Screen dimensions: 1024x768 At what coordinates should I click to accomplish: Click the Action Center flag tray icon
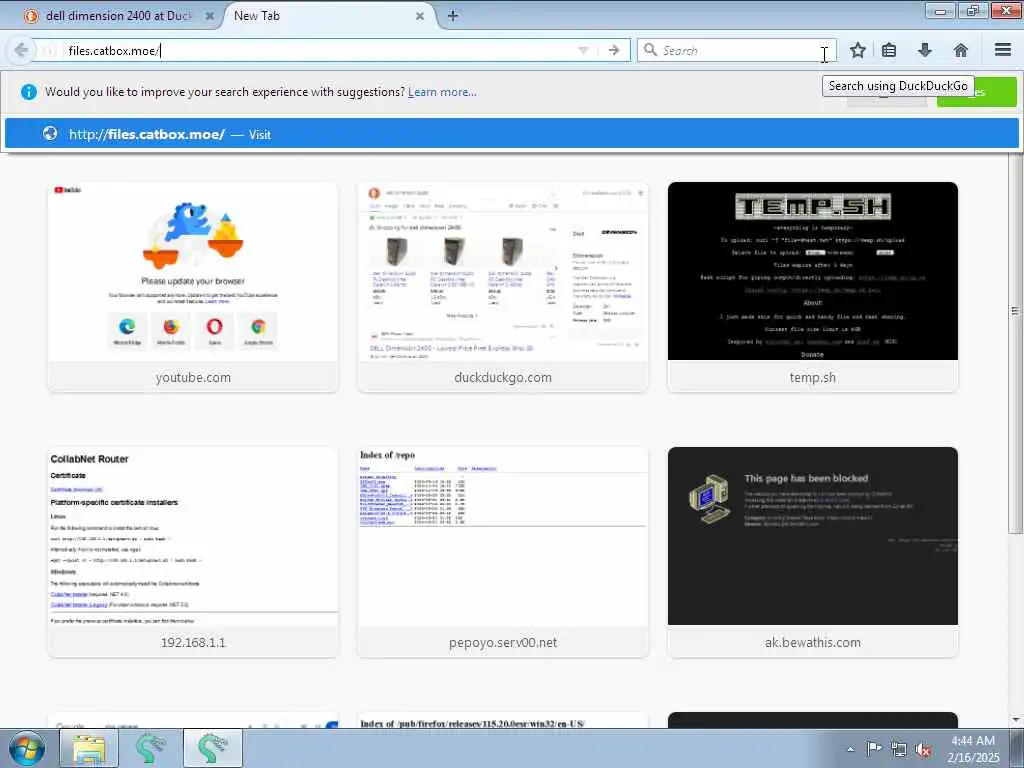[874, 748]
